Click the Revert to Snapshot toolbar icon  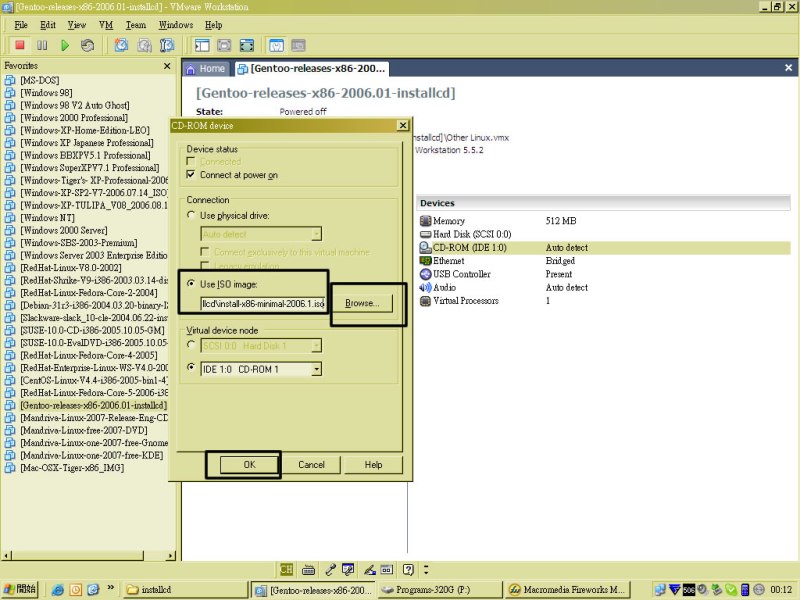144,45
